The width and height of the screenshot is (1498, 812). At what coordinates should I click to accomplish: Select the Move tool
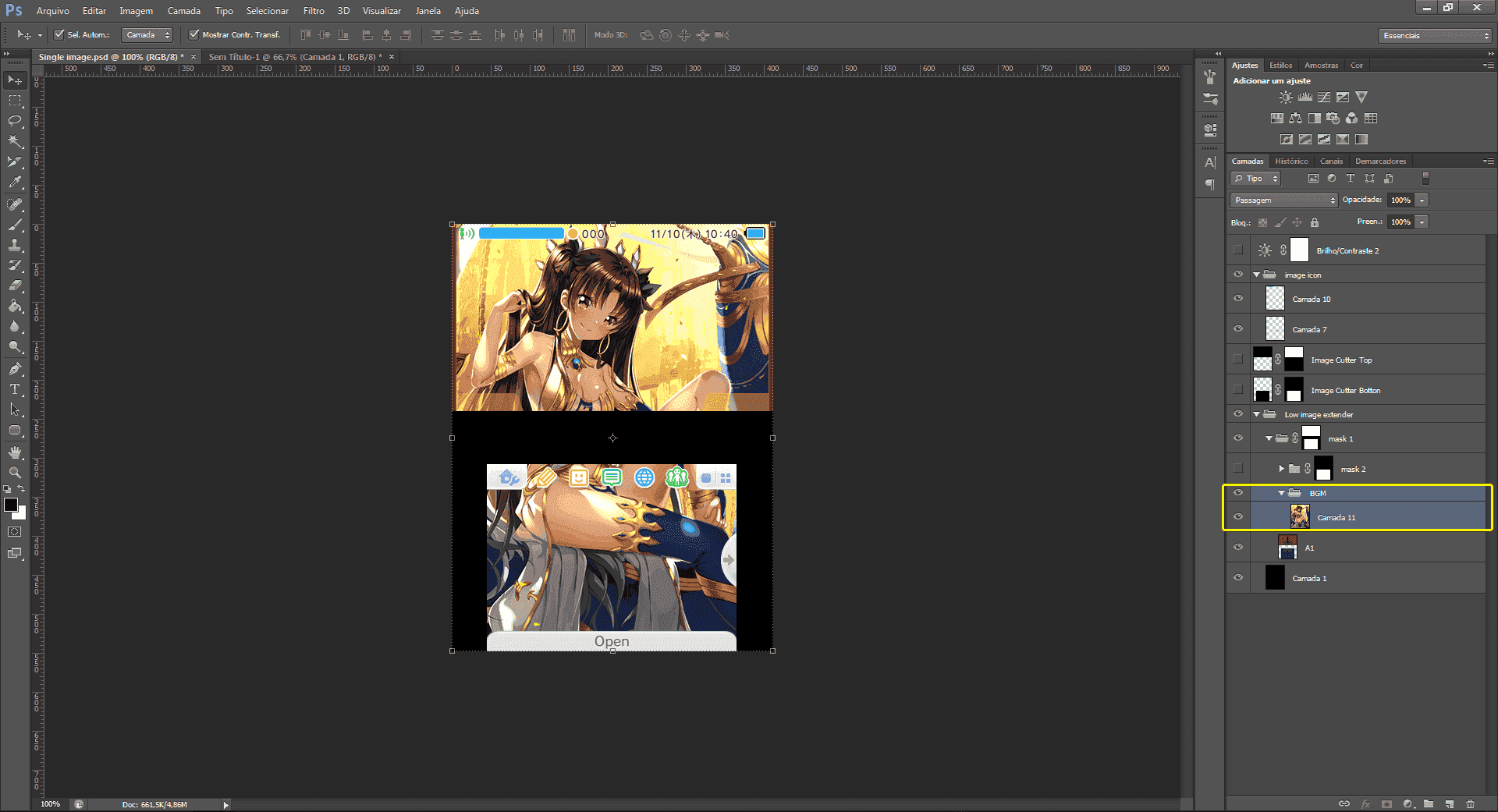point(15,80)
